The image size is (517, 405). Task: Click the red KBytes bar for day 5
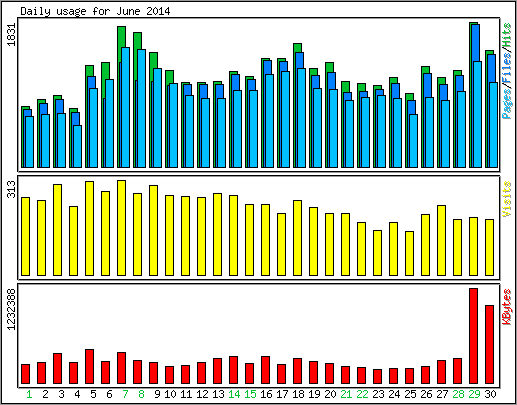89,367
